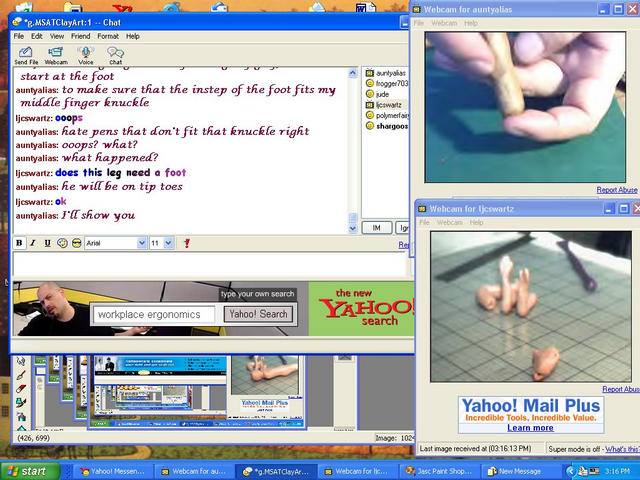The width and height of the screenshot is (640, 480).
Task: Open the Format menu
Action: [108, 36]
